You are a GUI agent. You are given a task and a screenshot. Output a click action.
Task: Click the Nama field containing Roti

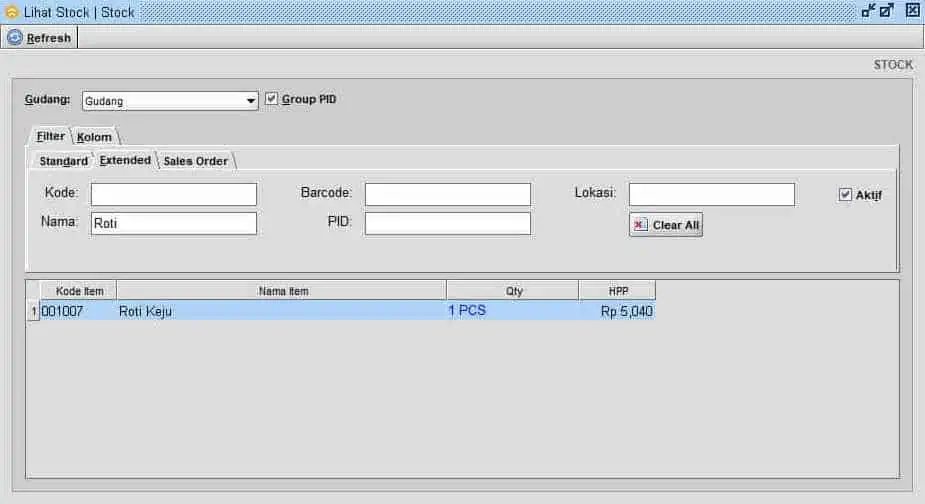point(173,223)
